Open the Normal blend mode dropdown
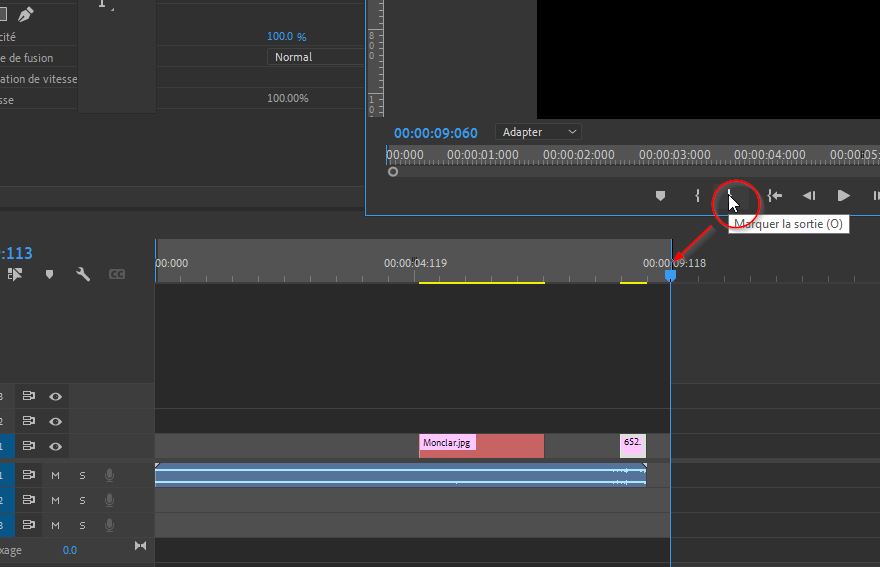The image size is (880, 567). pos(315,57)
